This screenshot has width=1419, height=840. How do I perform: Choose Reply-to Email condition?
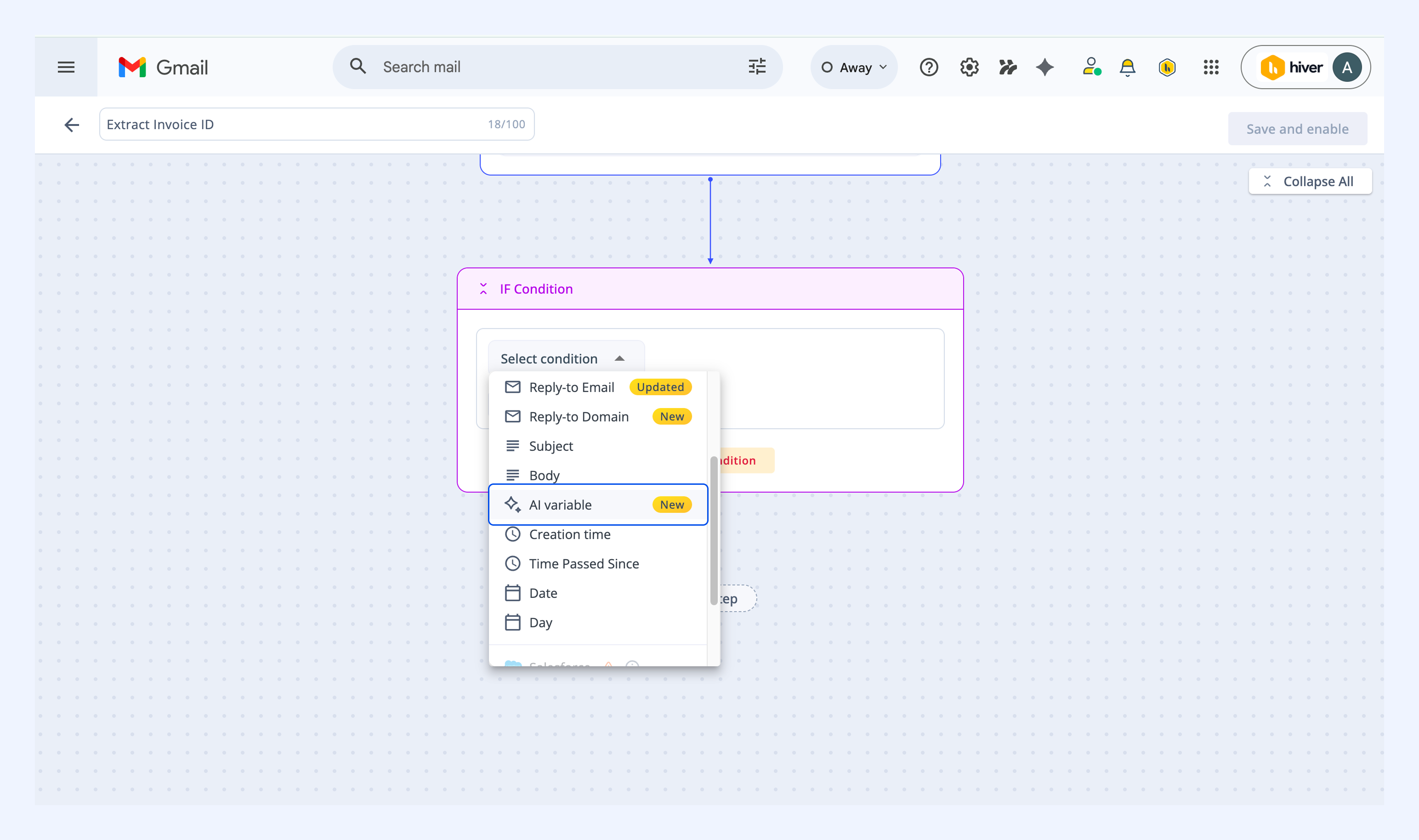[598, 387]
